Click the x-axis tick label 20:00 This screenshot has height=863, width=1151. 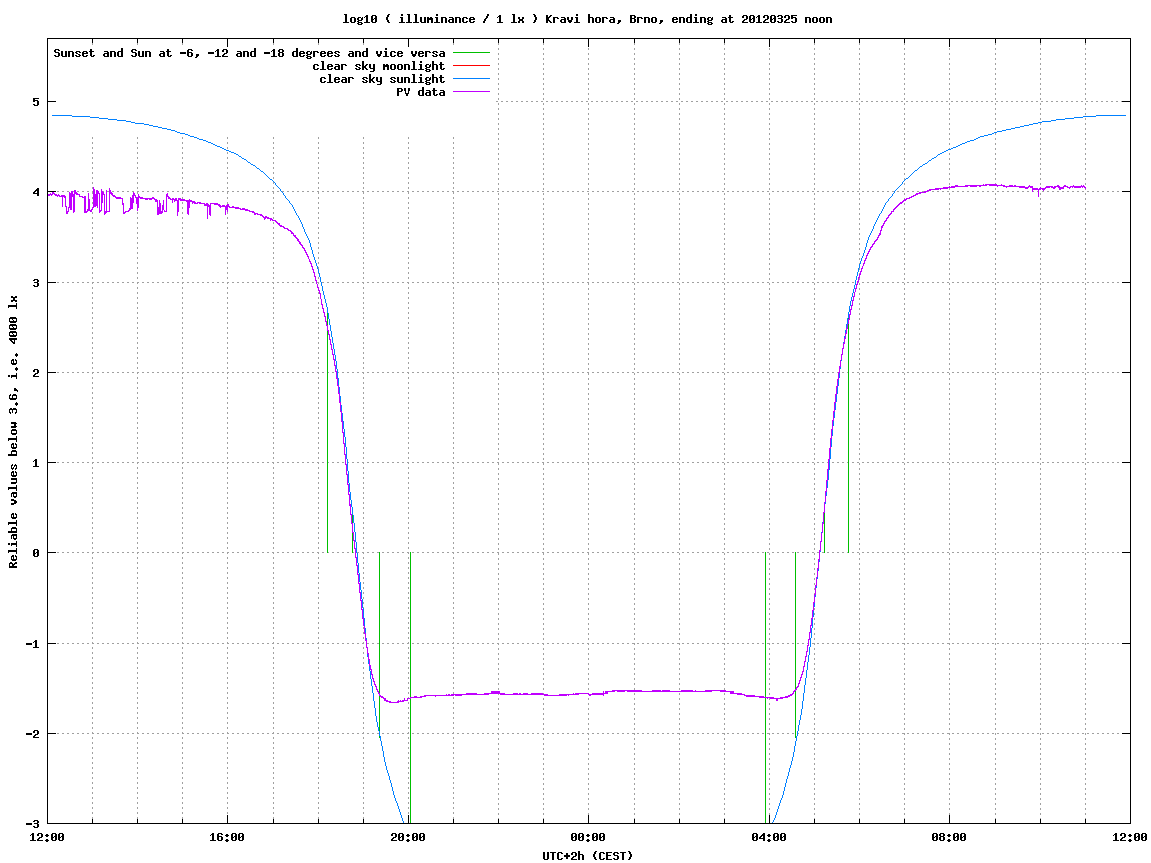tap(408, 837)
